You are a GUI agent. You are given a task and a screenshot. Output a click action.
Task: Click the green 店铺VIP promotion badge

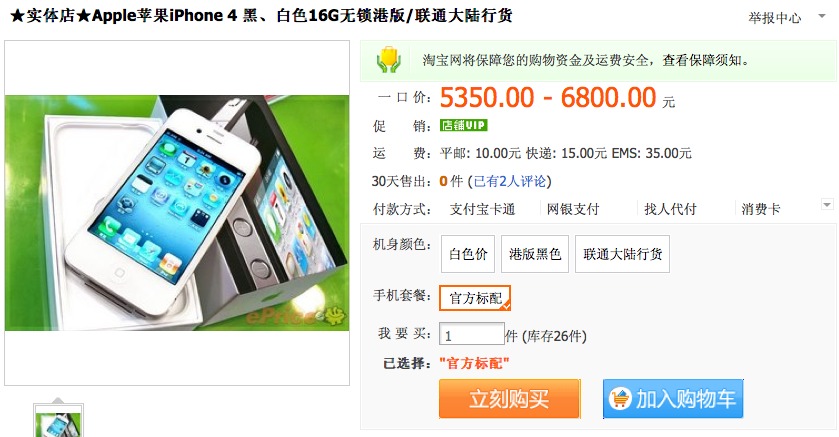(x=463, y=125)
